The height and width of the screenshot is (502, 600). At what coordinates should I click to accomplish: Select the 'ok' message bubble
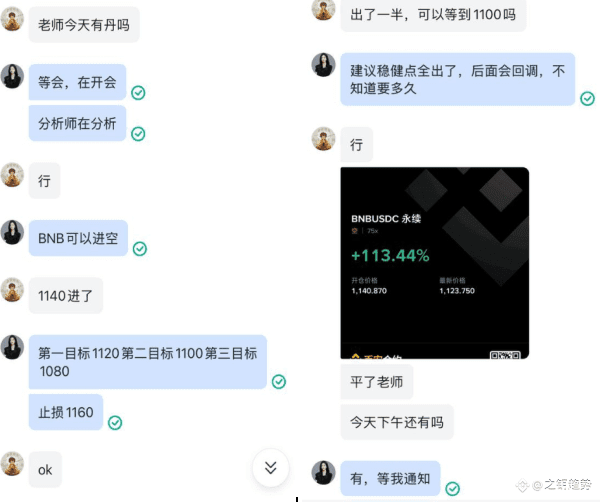pos(45,470)
